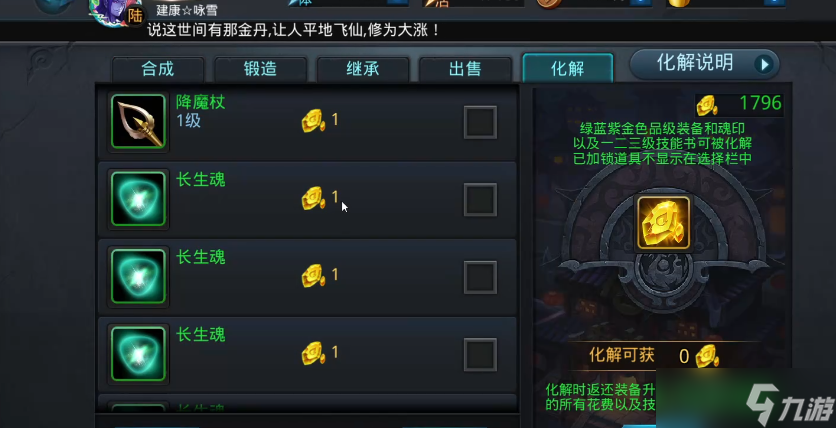Viewport: 836px width, 428px height.
Task: Select the 化解 tab
Action: [568, 68]
